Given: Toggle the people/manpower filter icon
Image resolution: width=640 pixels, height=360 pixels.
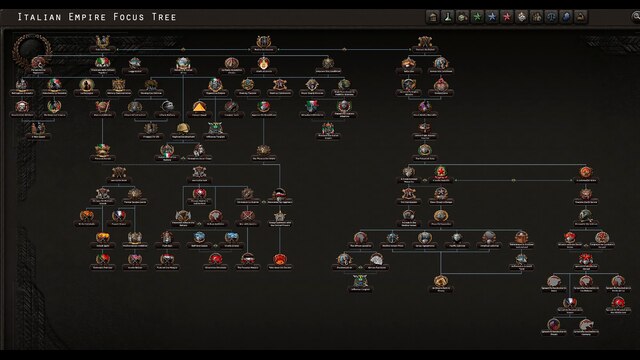Looking at the screenshot, I should tap(537, 17).
